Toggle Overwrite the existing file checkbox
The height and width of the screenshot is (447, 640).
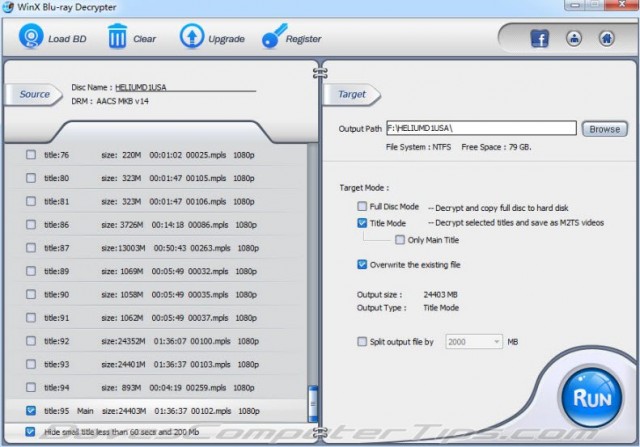click(362, 265)
